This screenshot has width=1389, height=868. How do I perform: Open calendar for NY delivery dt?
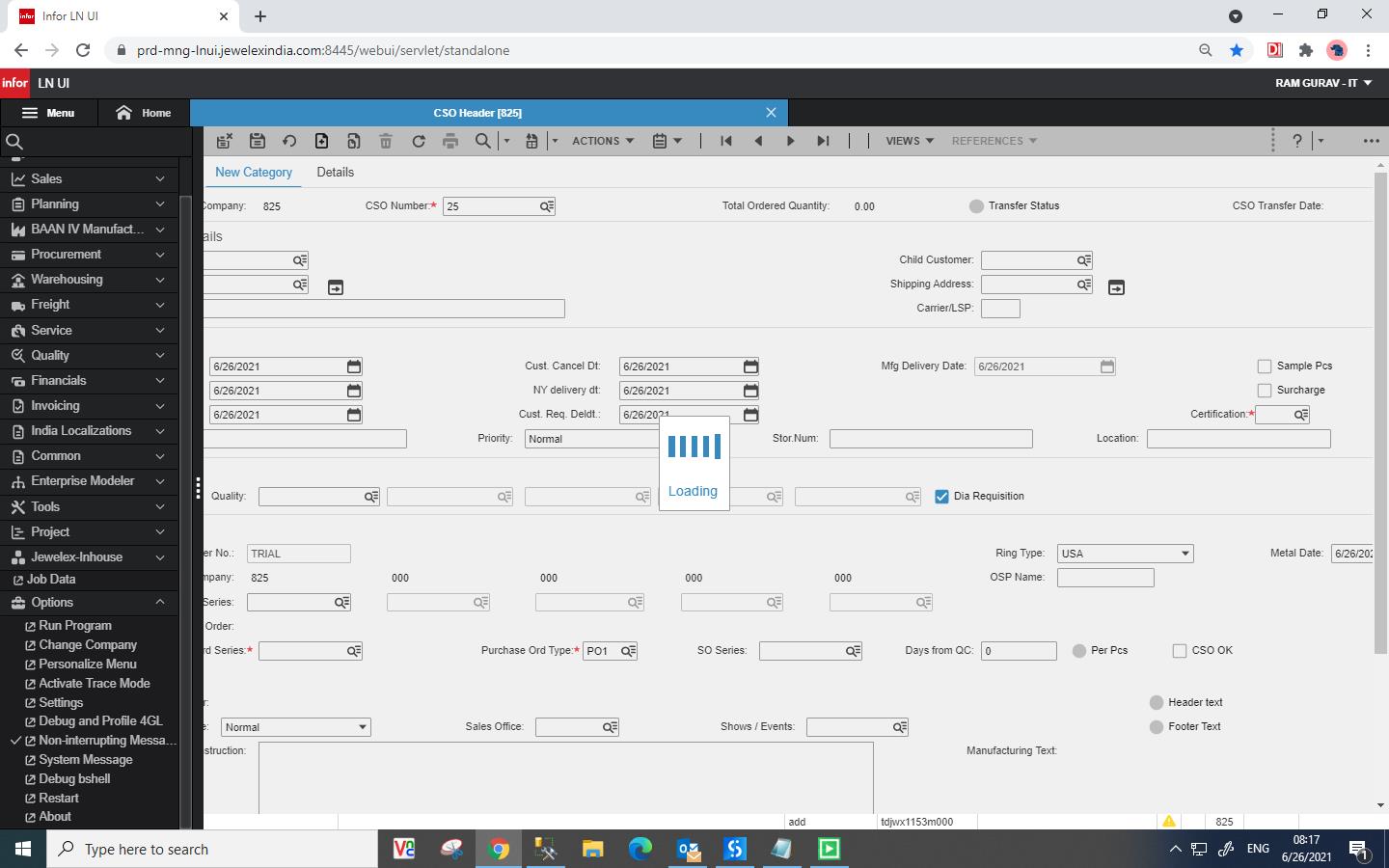[750, 391]
